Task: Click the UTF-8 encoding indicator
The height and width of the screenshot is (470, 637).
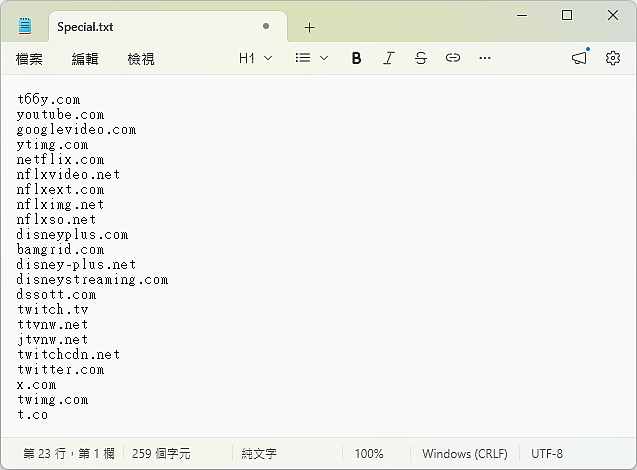Action: point(547,453)
